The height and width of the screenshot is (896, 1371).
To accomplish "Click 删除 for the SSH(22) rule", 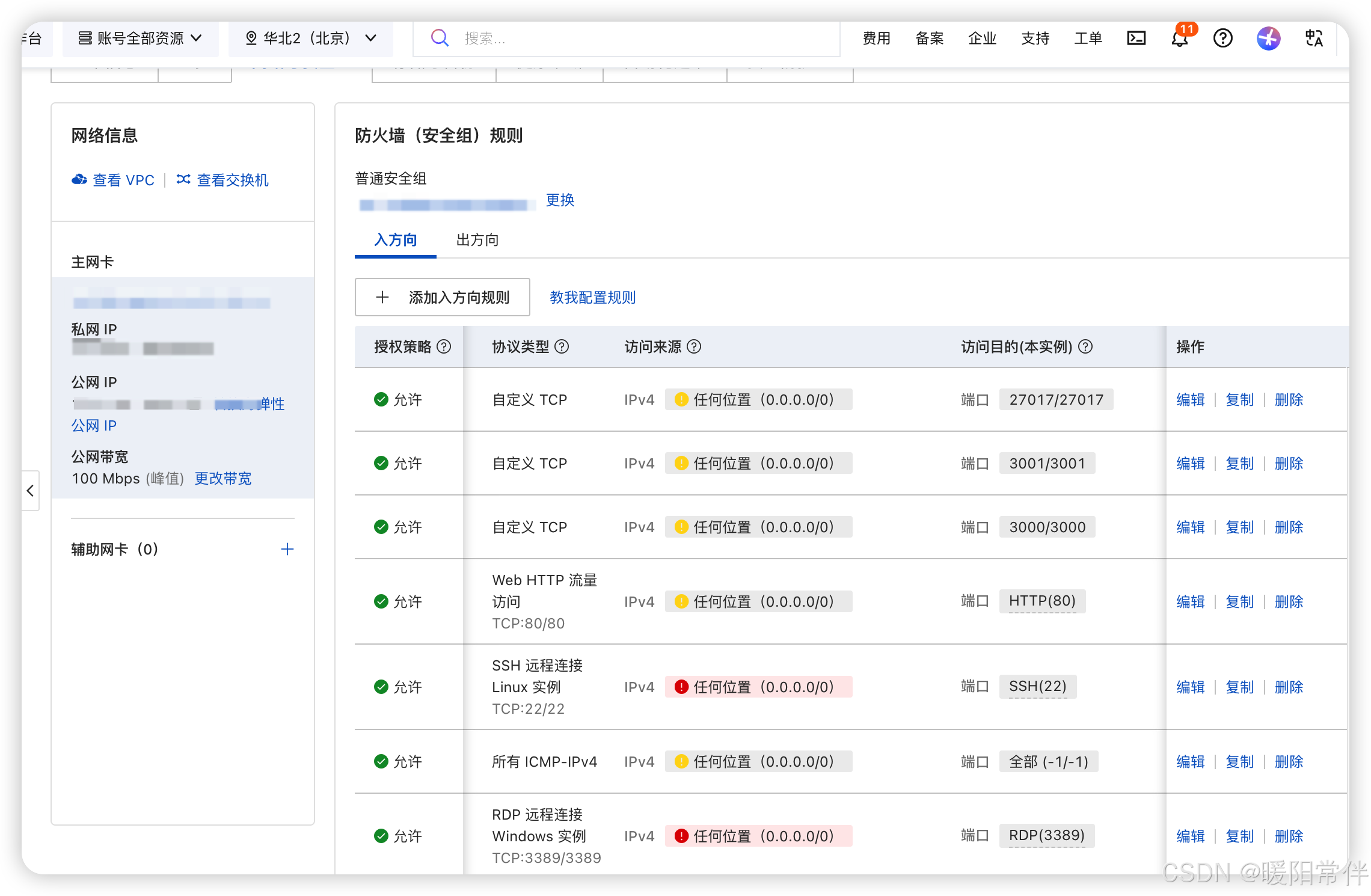I will coord(1289,687).
